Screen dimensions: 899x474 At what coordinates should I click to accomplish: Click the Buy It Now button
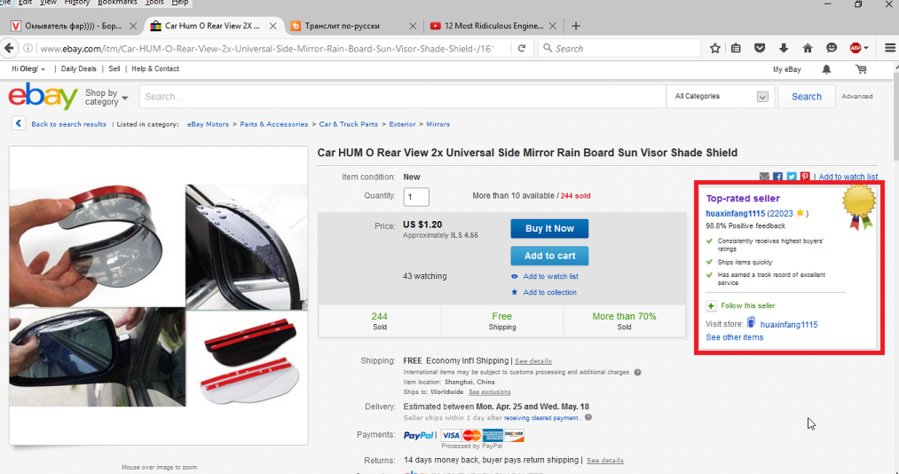pyautogui.click(x=549, y=228)
